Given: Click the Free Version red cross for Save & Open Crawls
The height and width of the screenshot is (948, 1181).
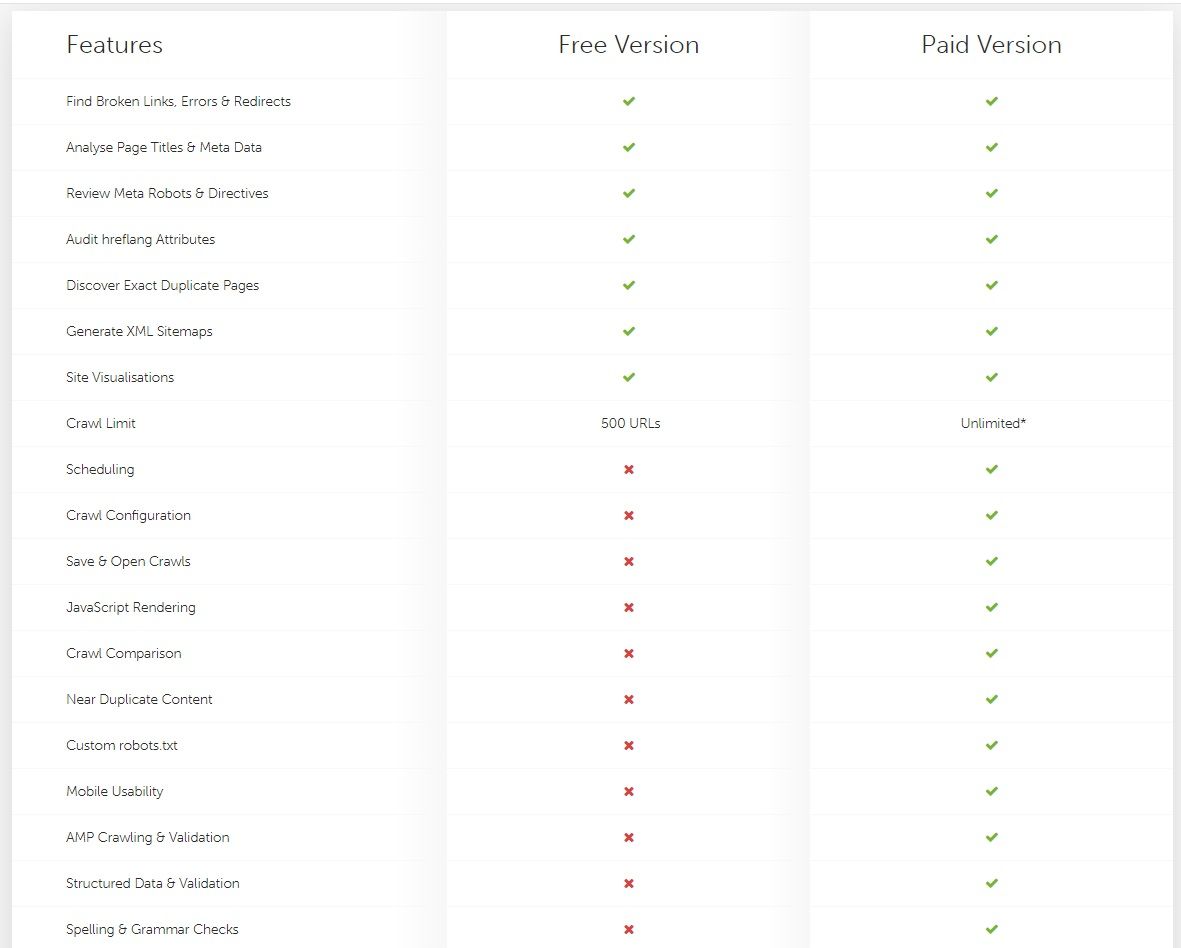Looking at the screenshot, I should pyautogui.click(x=629, y=561).
